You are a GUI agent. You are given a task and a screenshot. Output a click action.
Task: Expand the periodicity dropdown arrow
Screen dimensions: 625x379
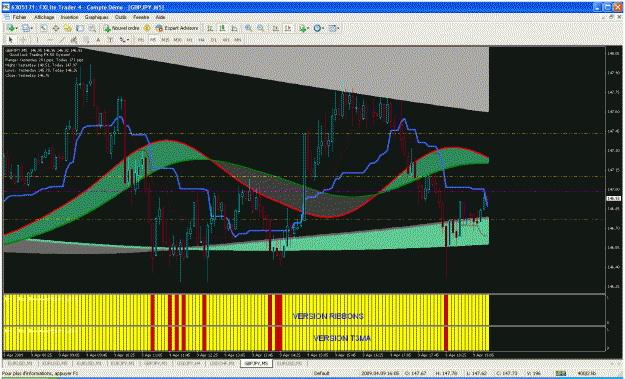coord(323,28)
